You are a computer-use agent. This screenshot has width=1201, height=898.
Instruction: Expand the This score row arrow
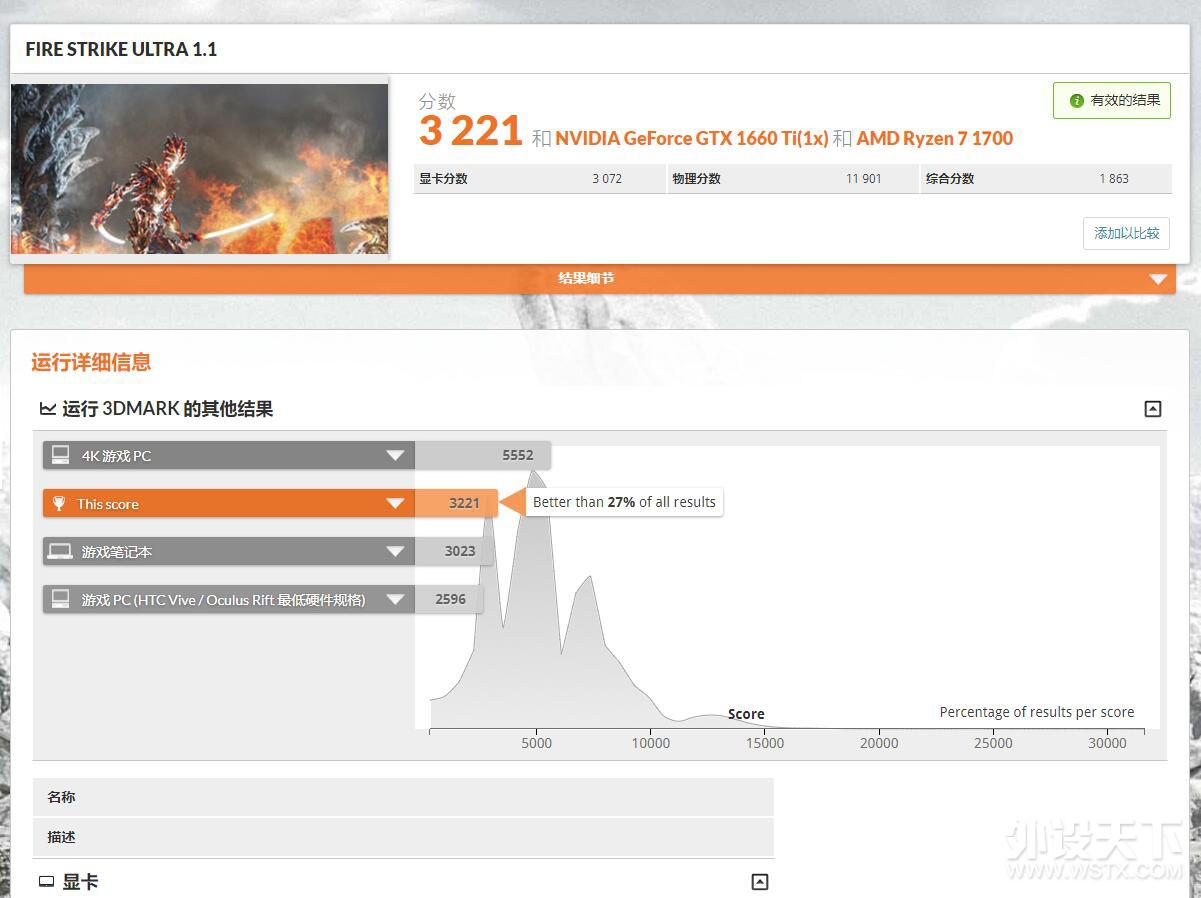click(x=395, y=504)
